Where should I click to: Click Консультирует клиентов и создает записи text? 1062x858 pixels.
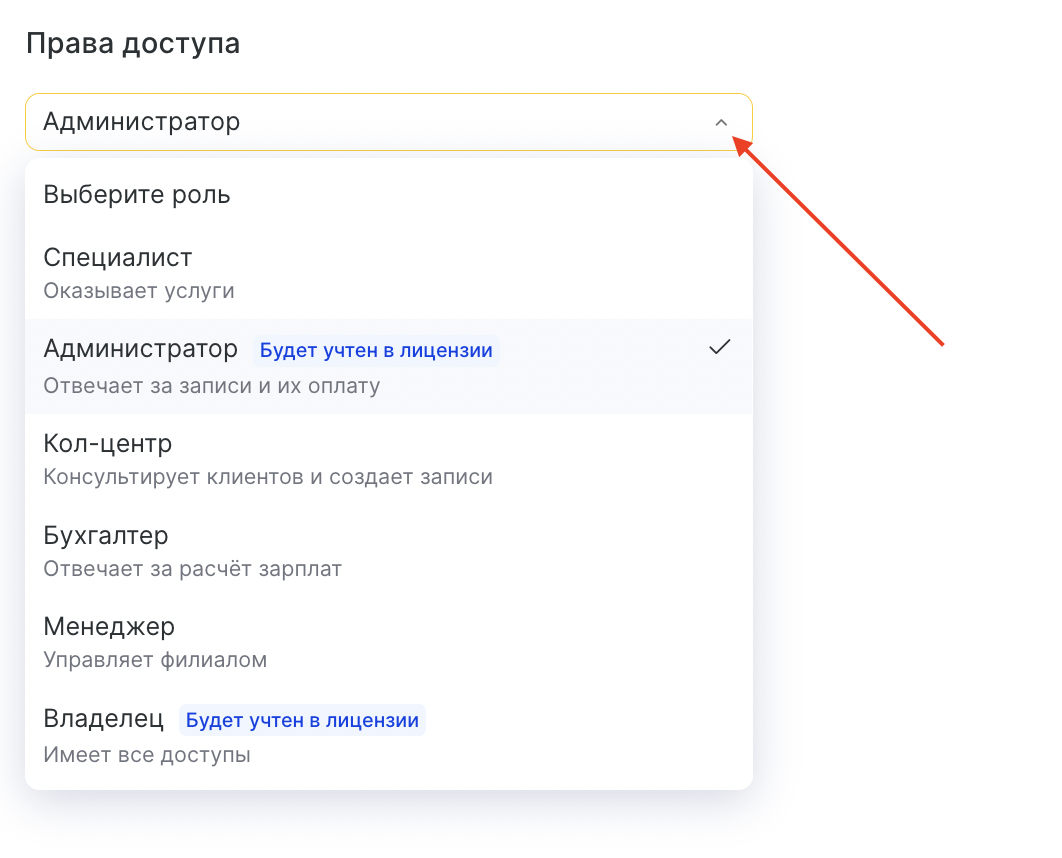pos(268,477)
